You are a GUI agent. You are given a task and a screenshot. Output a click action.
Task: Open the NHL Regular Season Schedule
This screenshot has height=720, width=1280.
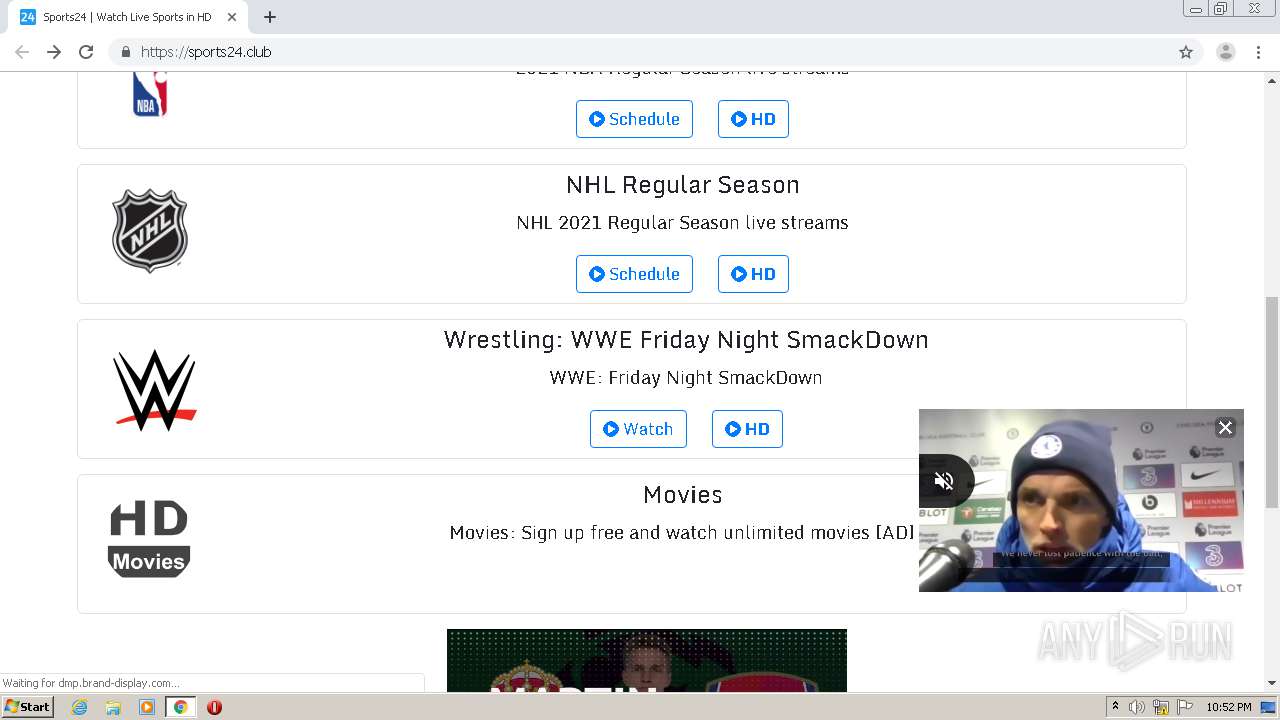[634, 274]
